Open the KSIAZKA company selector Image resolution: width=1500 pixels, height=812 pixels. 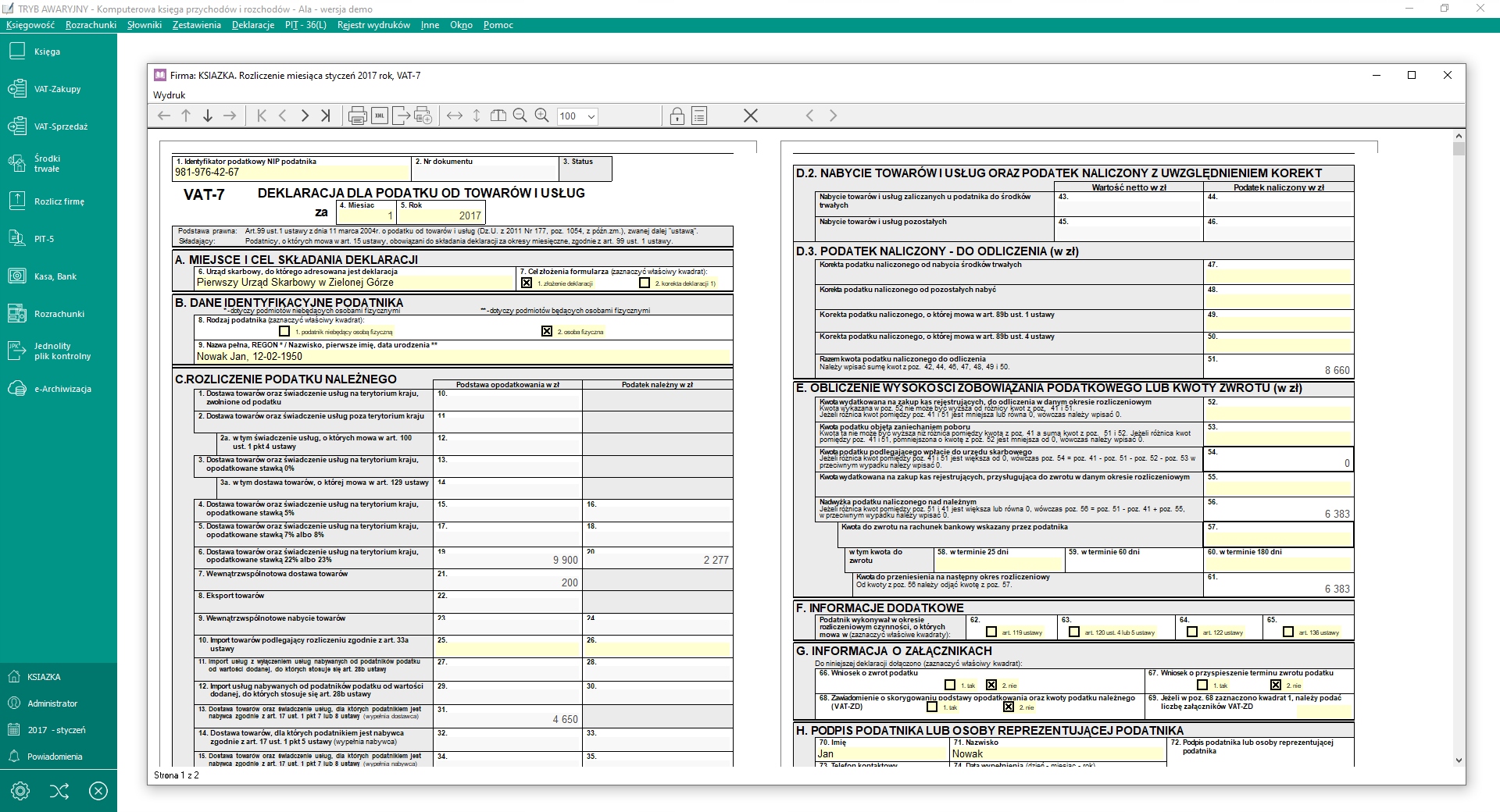pos(44,677)
